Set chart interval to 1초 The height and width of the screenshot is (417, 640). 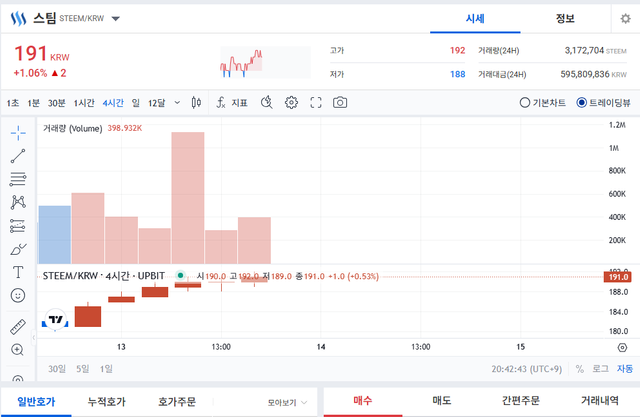click(x=13, y=103)
